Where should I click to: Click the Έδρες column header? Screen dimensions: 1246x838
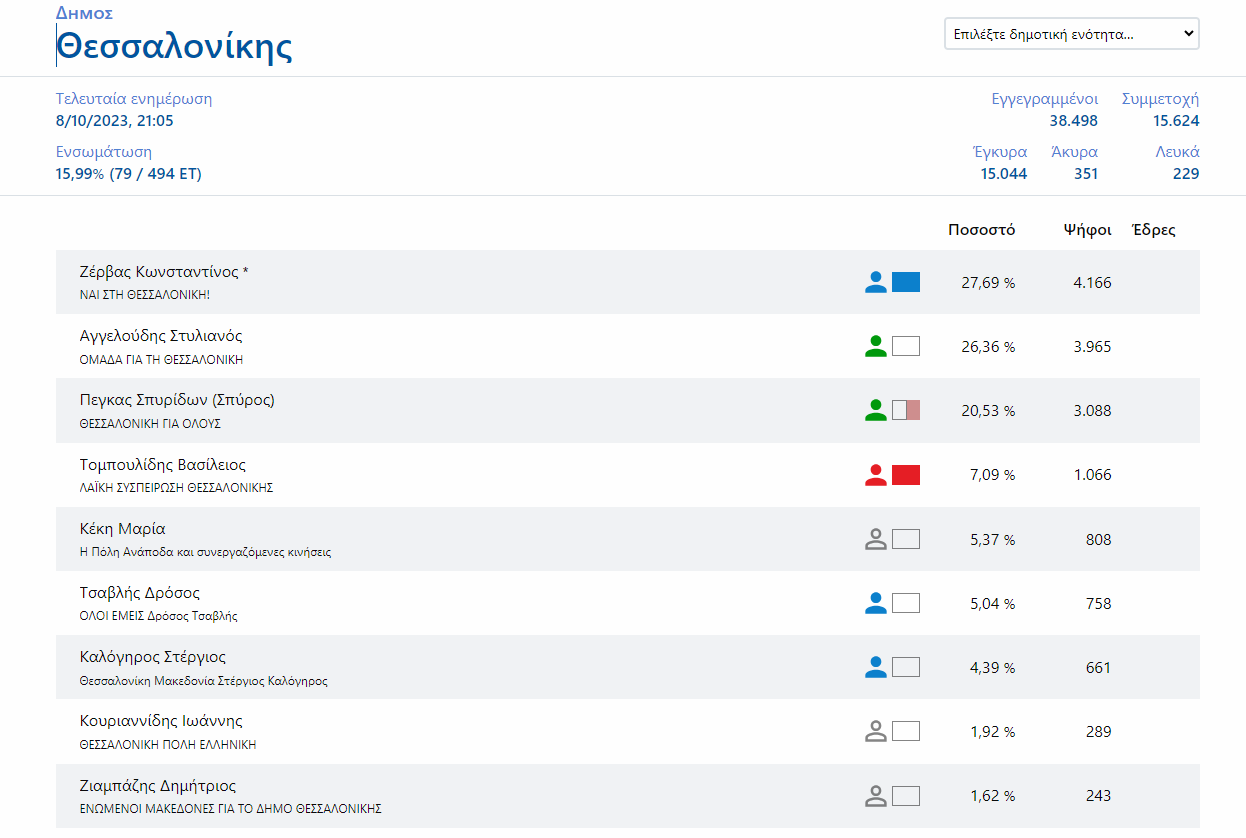(1153, 230)
